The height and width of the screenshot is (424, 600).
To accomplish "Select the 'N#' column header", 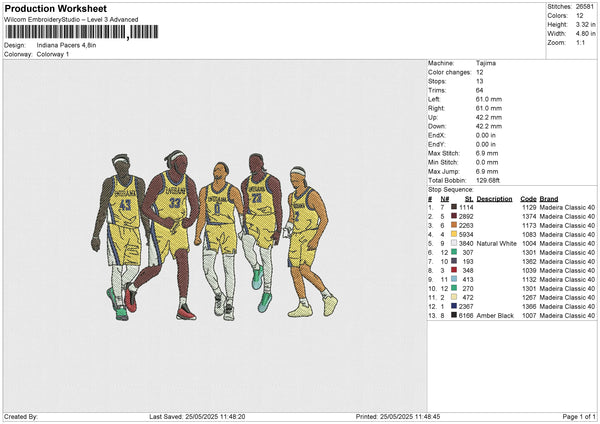I will coord(445,199).
